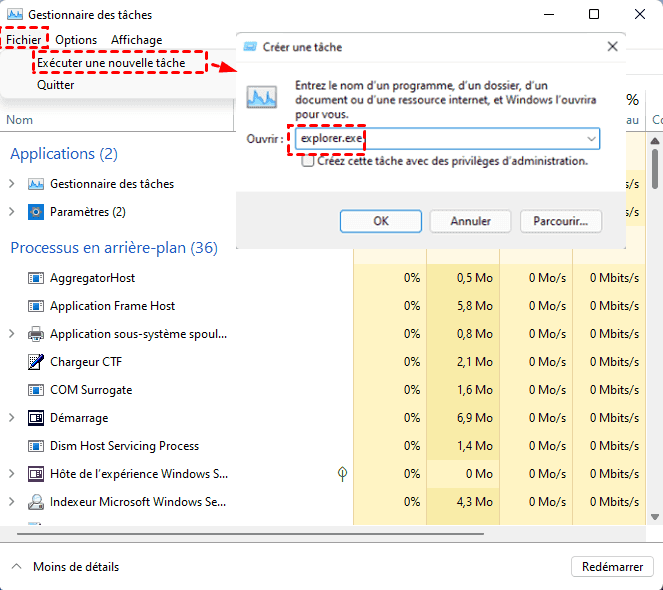Viewport: 663px width, 590px height.
Task: Click the Gestionnaire des tâches app row icon
Action: coord(36,184)
